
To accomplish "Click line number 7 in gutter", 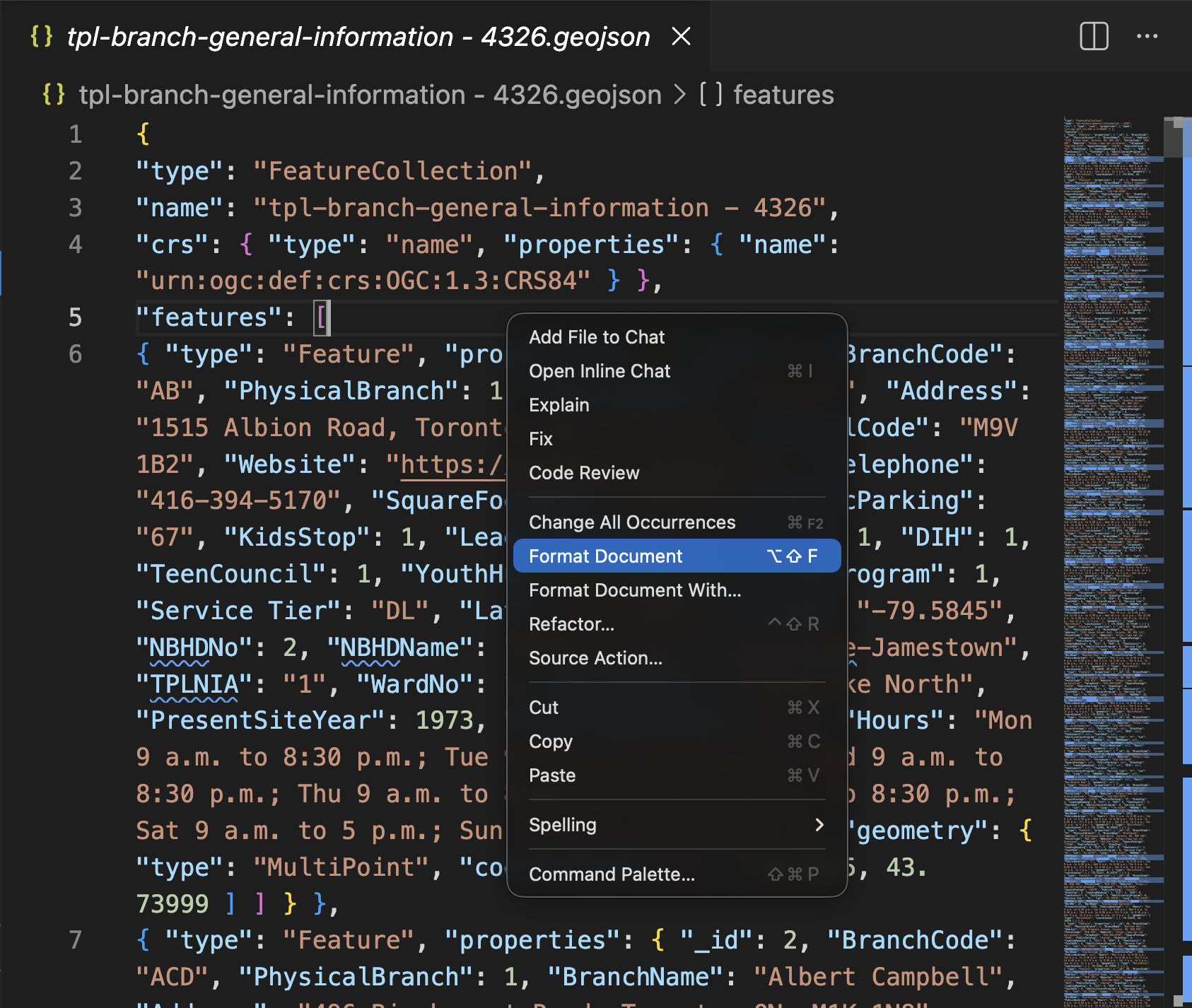I will coord(75,940).
